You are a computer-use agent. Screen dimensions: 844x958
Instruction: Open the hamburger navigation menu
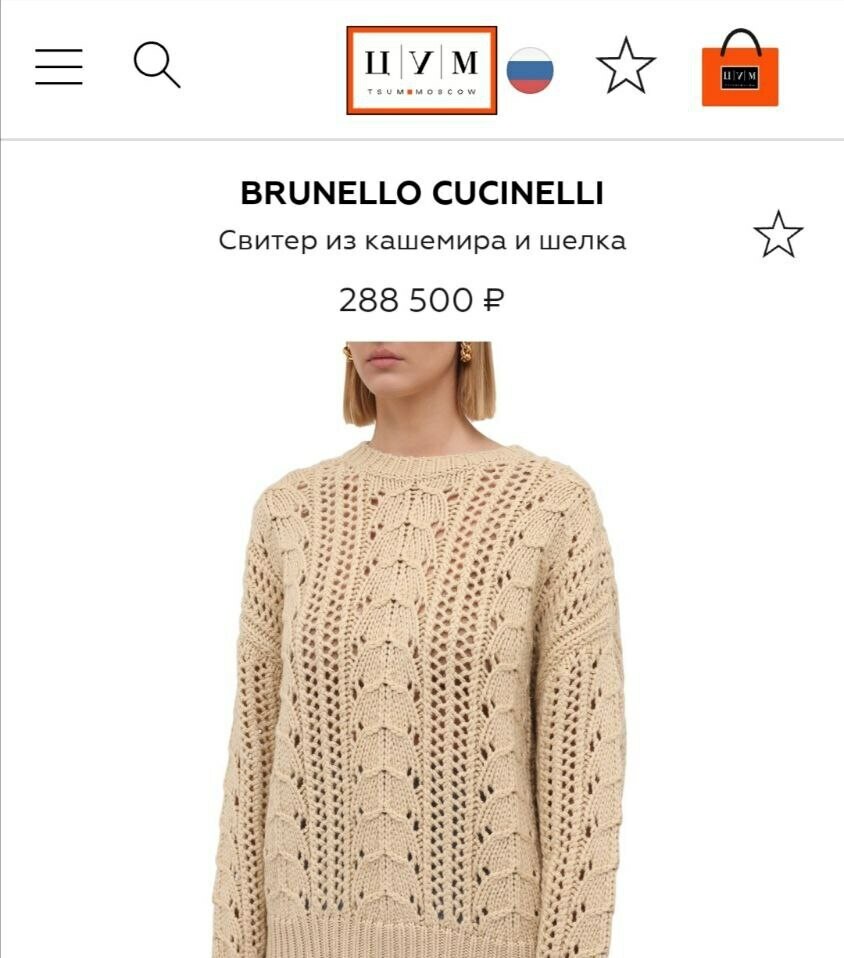(x=59, y=67)
